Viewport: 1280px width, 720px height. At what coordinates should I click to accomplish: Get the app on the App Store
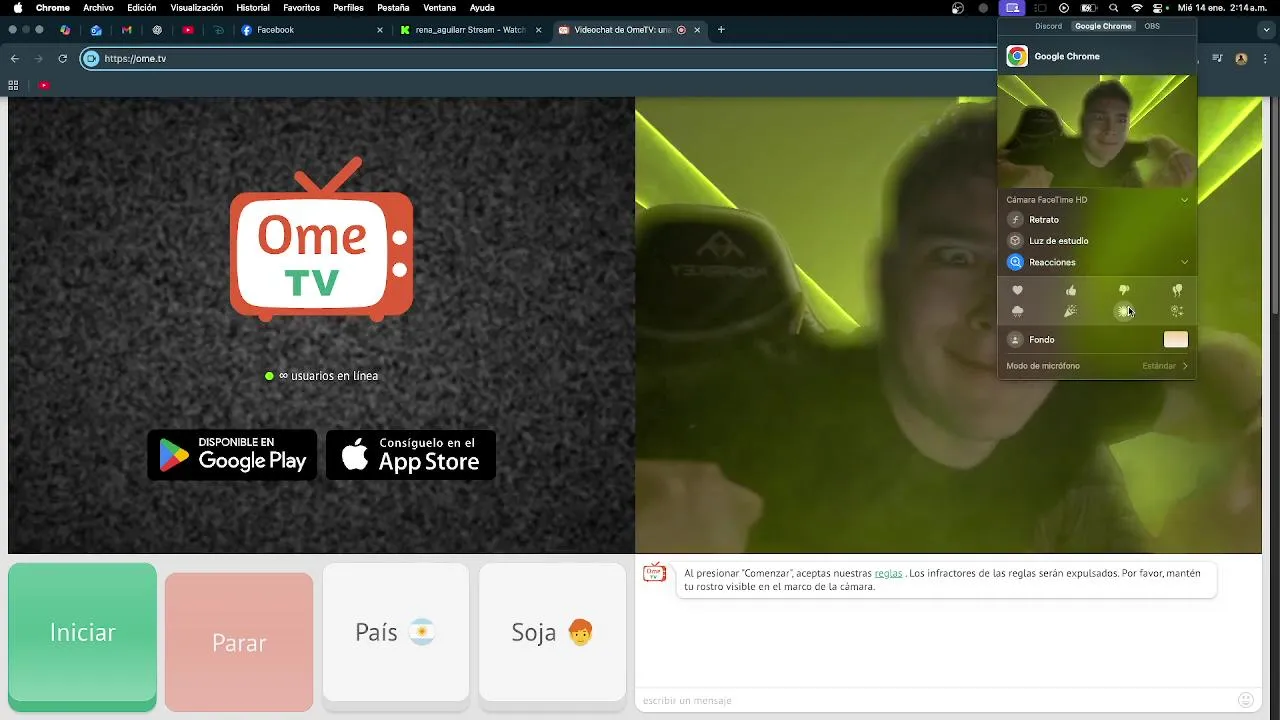(411, 455)
